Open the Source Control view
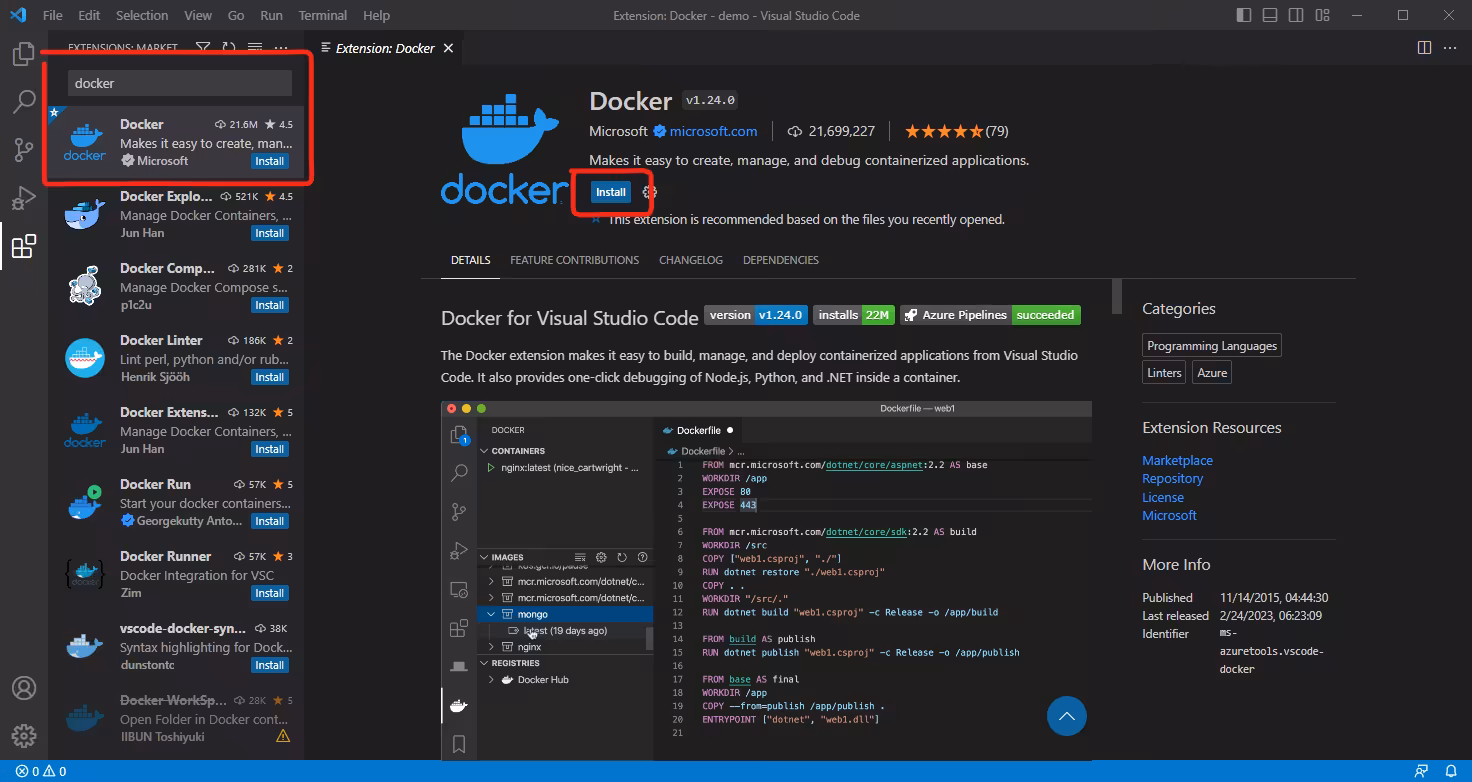 23,150
